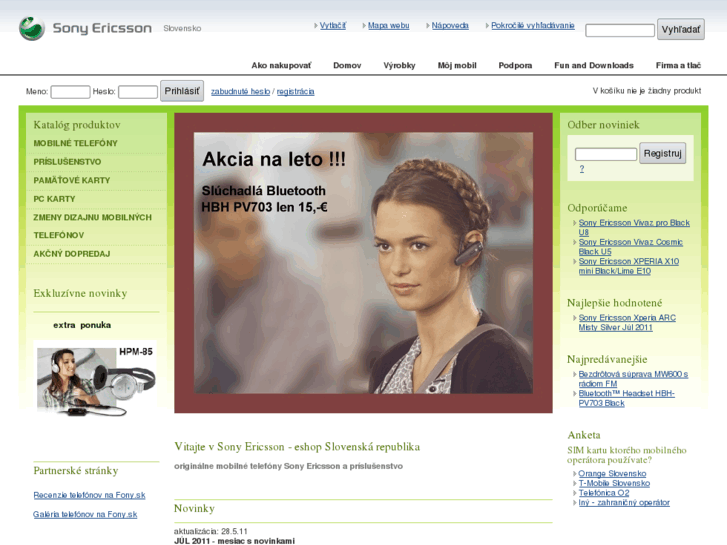
Task: Open the zabudnuté heslo link
Action: pos(240,91)
